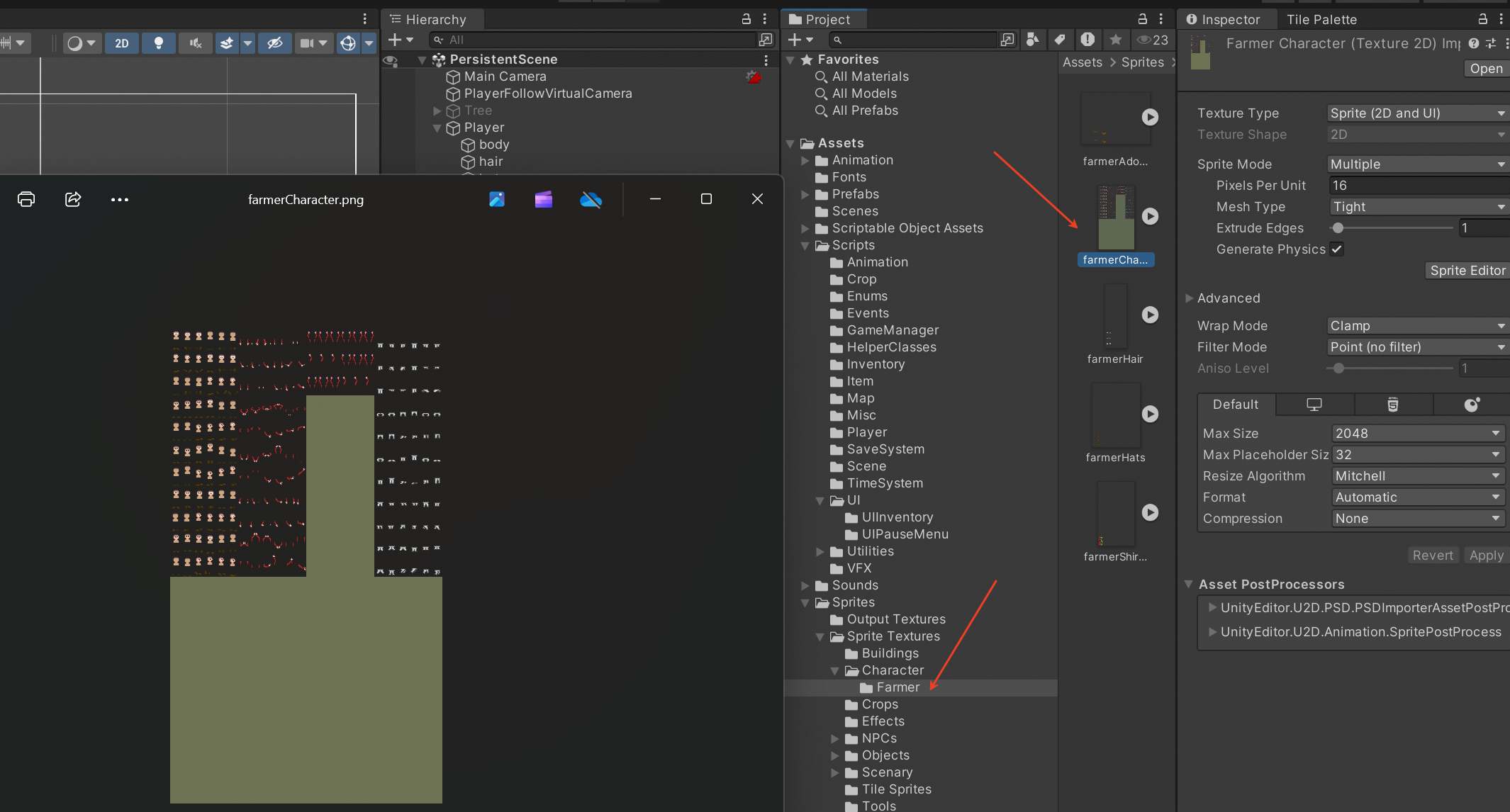Select the farmerHair sprite thumbnail
Viewport: 1510px width, 812px height.
1115,317
